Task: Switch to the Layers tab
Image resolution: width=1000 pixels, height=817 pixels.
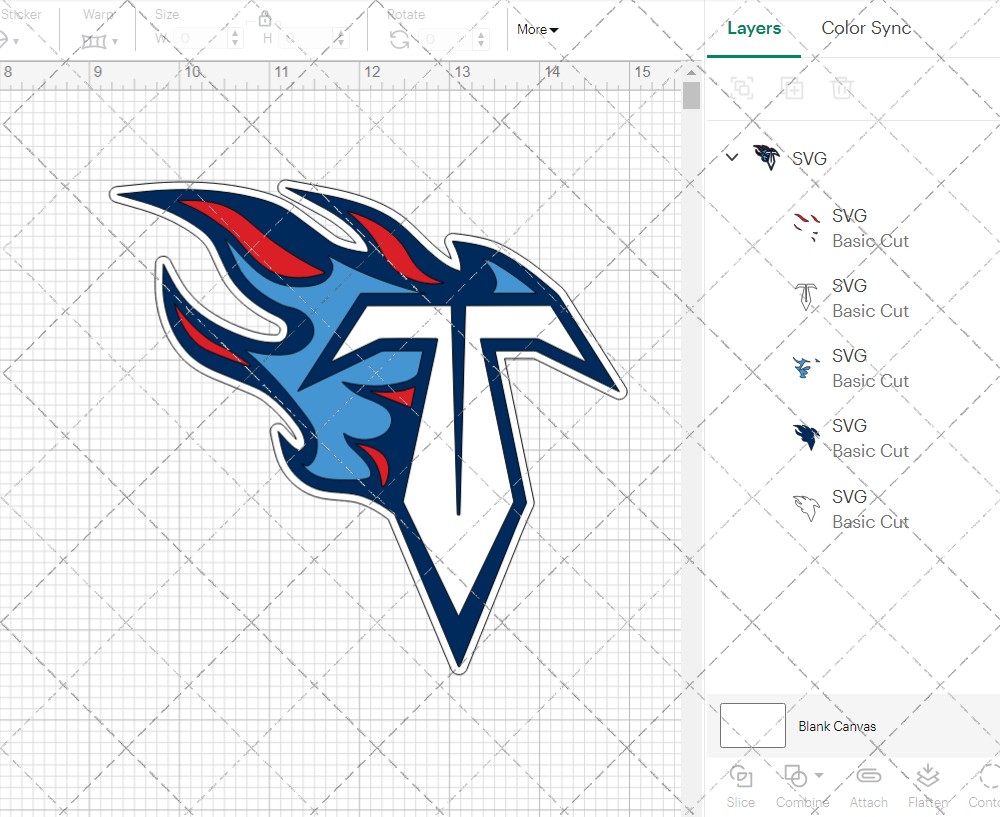Action: coord(754,28)
